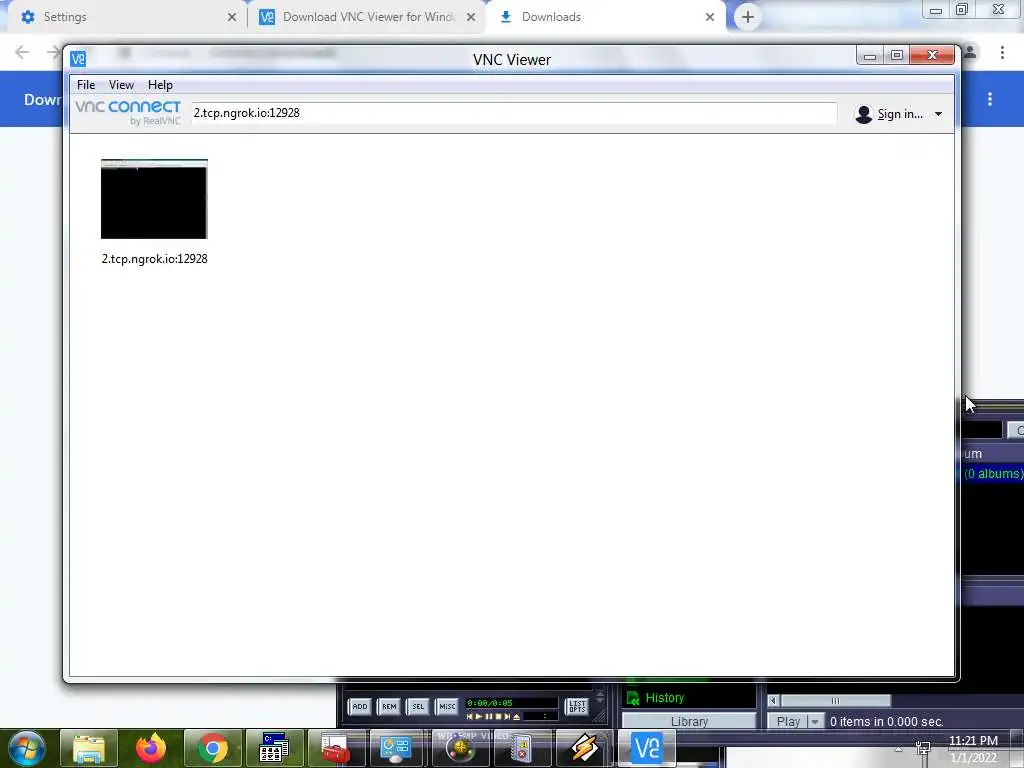Open the File menu in VNC Viewer
This screenshot has height=768, width=1024.
point(86,85)
